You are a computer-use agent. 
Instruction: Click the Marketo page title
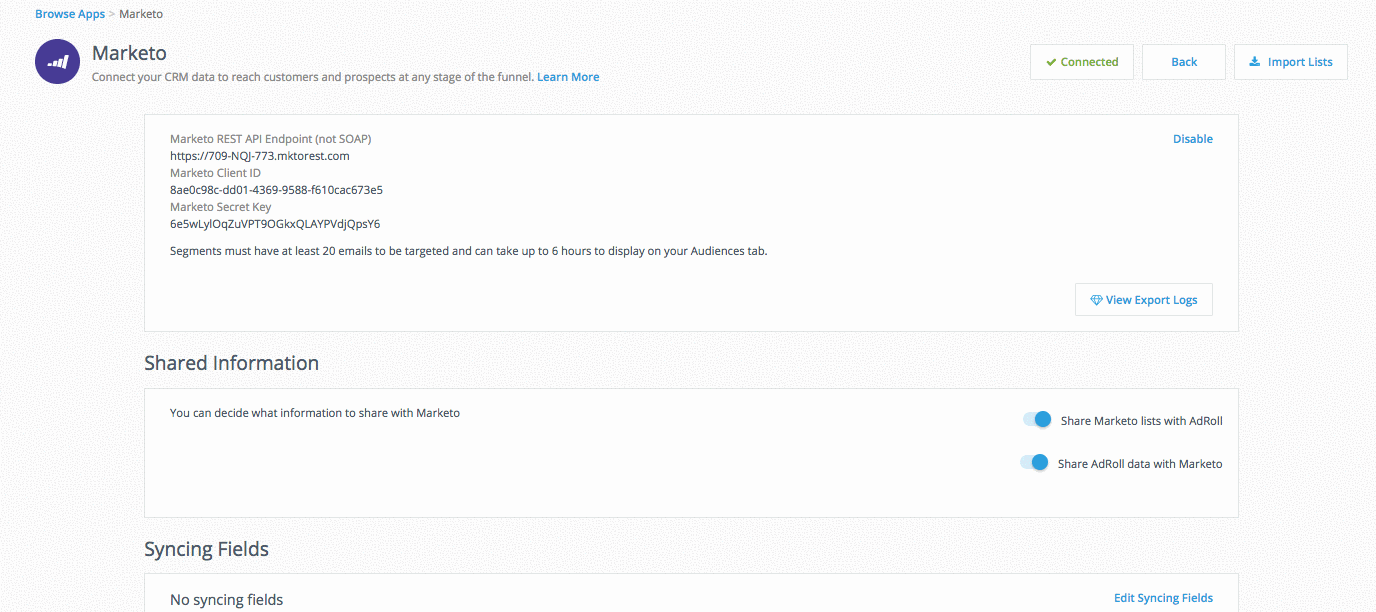coord(128,53)
